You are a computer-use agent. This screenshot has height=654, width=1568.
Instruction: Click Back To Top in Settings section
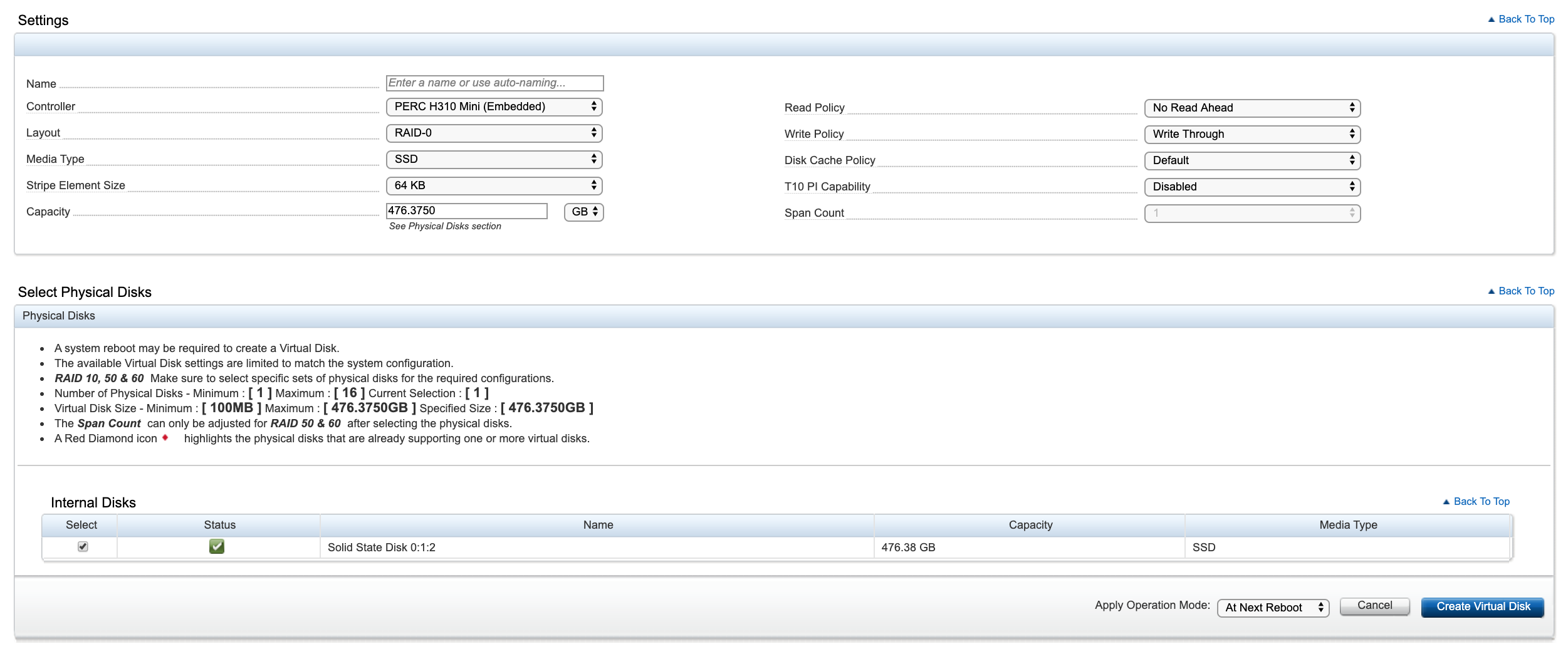(x=1525, y=19)
